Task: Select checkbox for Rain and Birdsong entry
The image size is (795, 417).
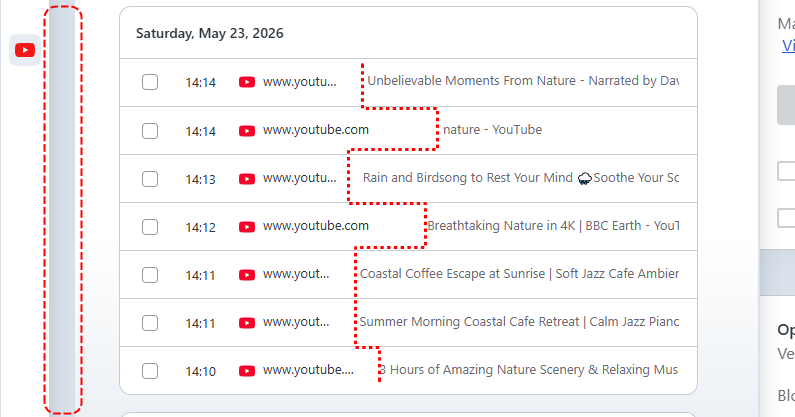Action: click(x=150, y=179)
